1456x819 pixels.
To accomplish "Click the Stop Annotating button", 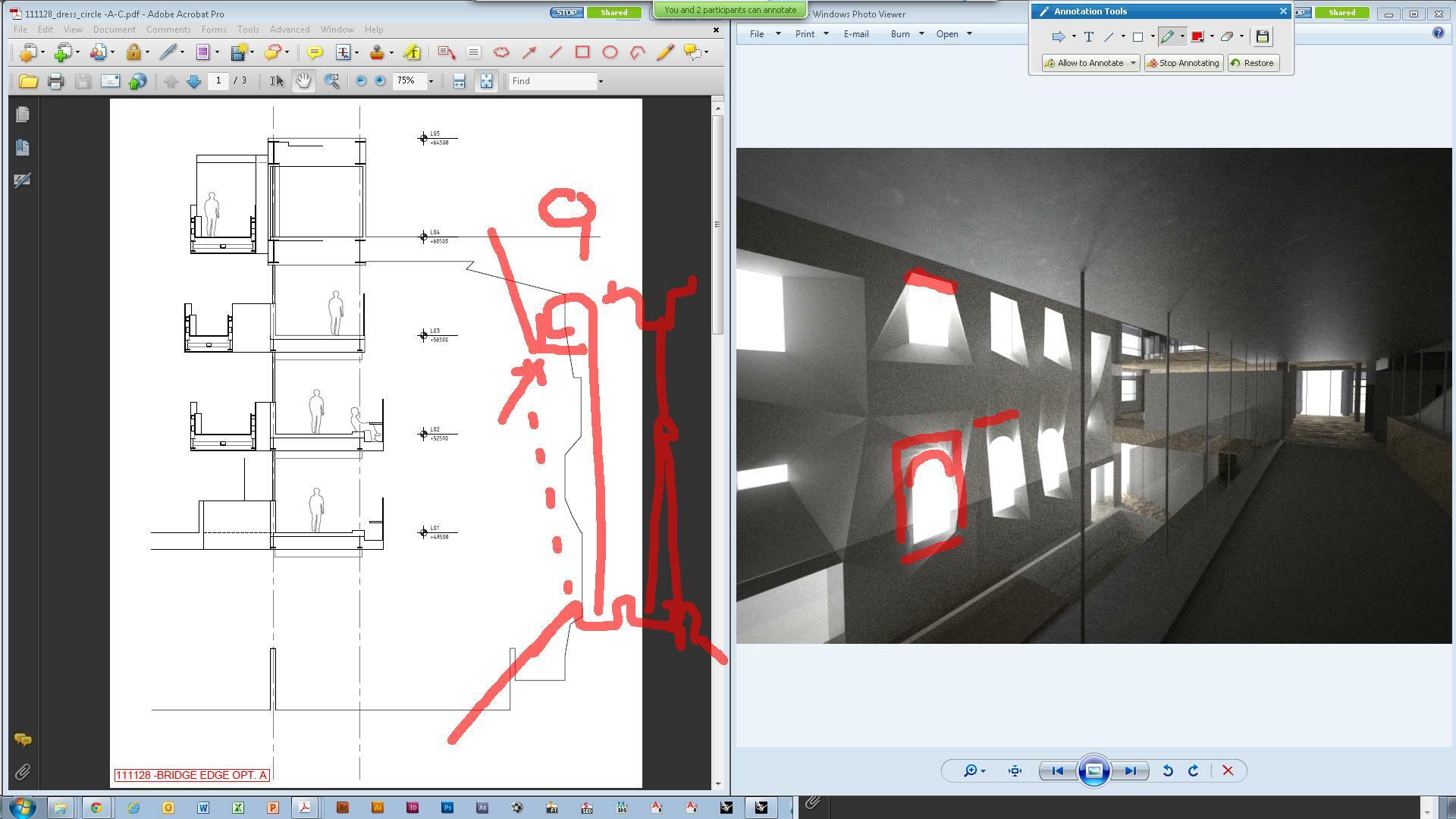I will [1184, 63].
